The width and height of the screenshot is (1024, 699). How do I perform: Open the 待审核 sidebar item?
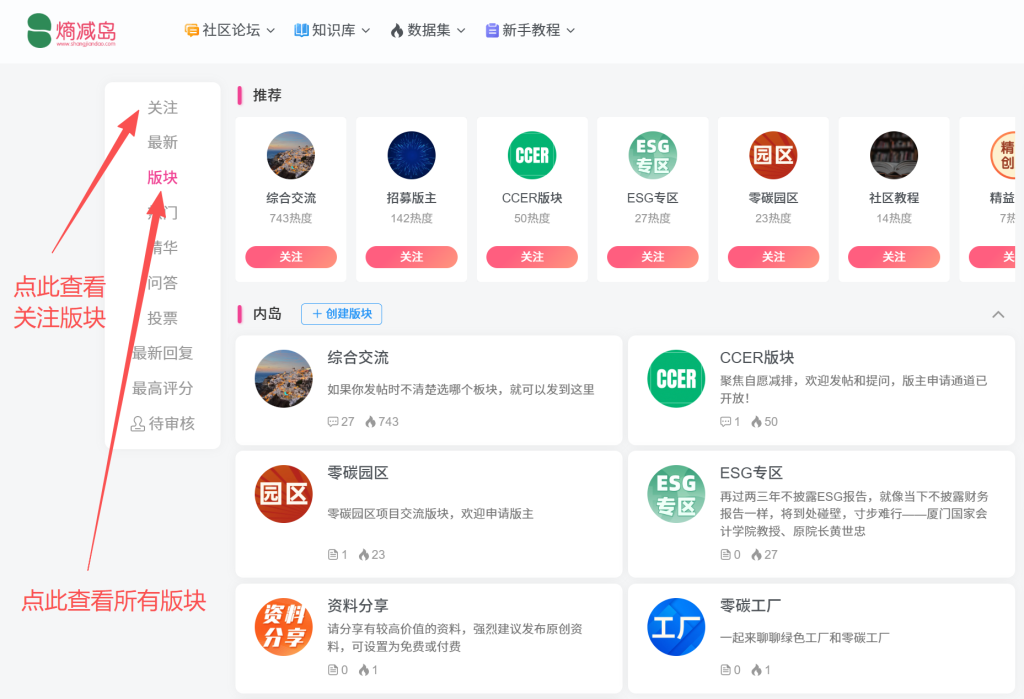pyautogui.click(x=163, y=424)
